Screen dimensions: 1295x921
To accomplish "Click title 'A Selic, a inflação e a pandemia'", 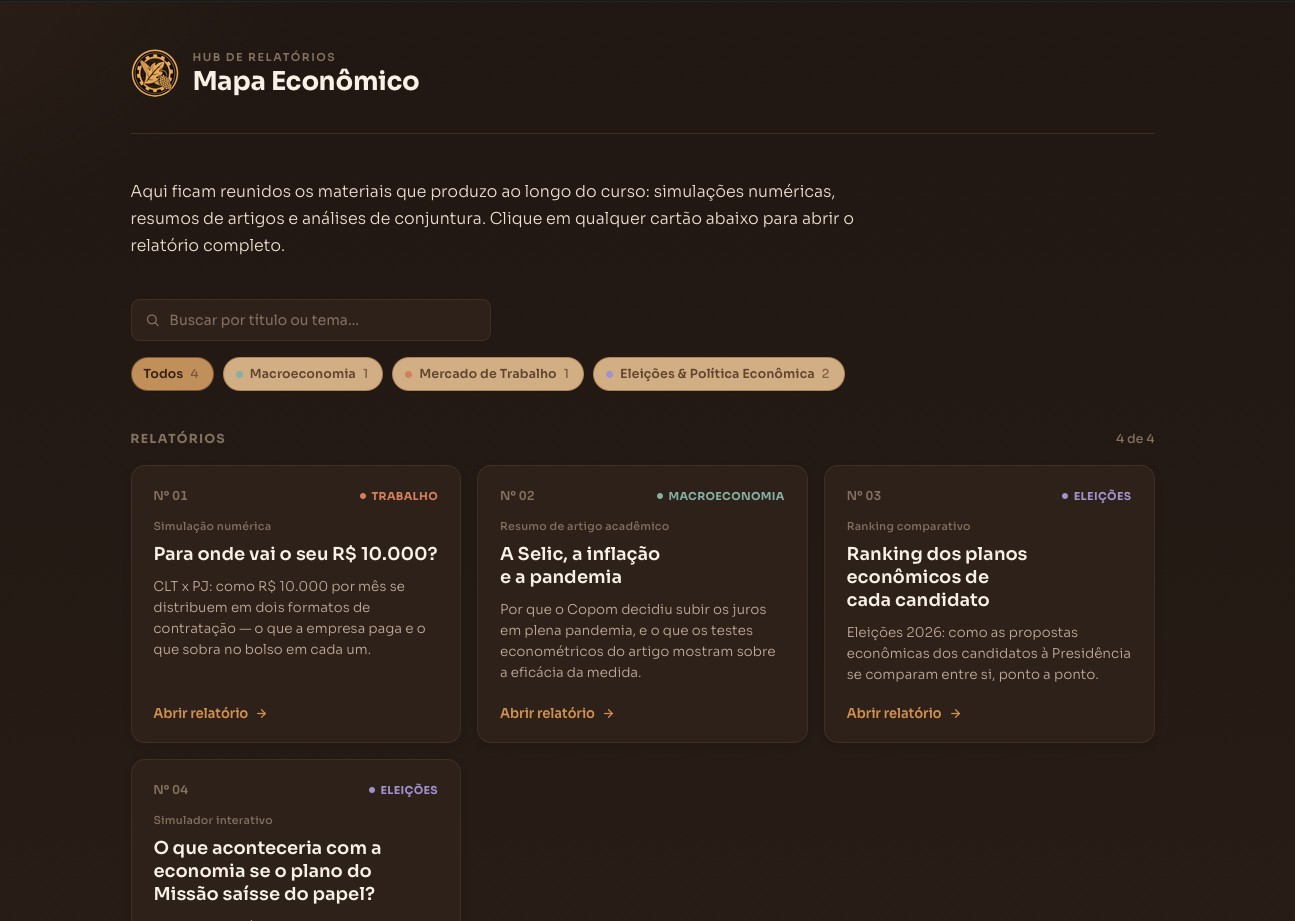I will point(580,565).
